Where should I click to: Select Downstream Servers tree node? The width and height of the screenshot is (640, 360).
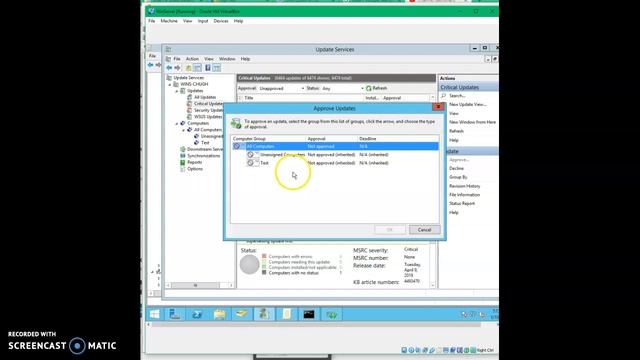click(205, 149)
